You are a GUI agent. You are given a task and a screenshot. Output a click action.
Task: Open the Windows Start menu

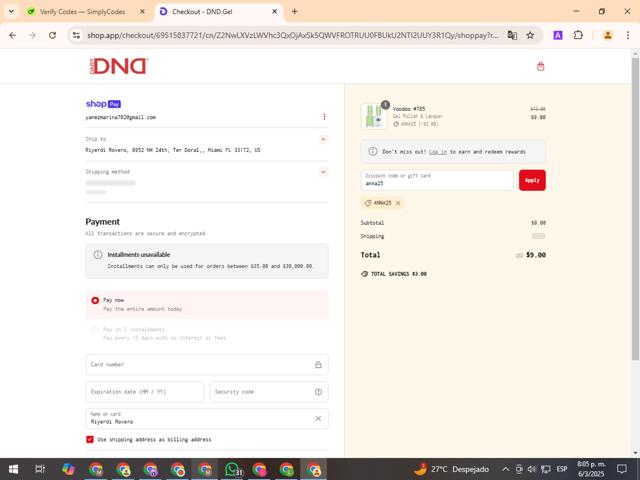13,469
